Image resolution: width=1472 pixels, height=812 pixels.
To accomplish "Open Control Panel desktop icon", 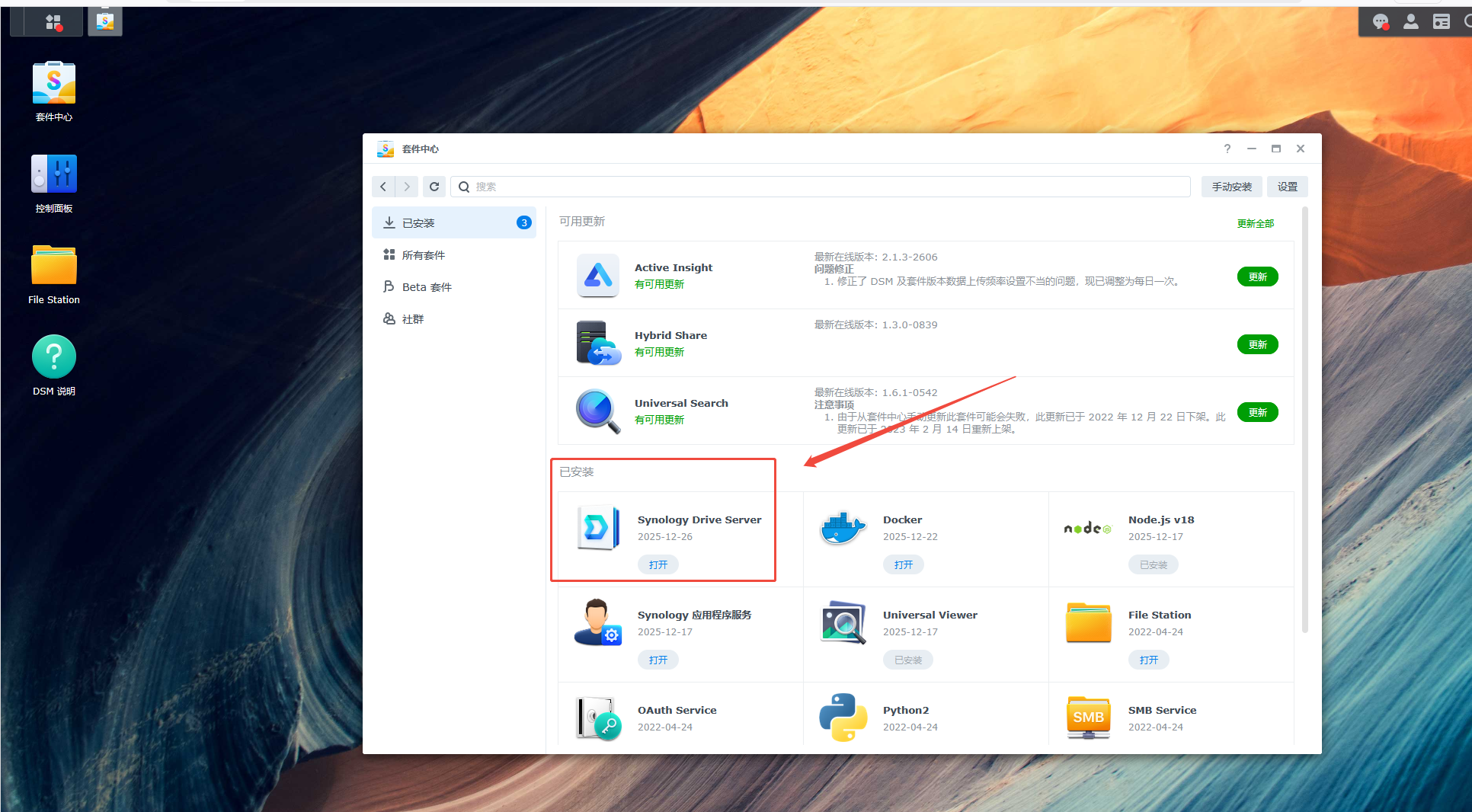I will pyautogui.click(x=53, y=174).
